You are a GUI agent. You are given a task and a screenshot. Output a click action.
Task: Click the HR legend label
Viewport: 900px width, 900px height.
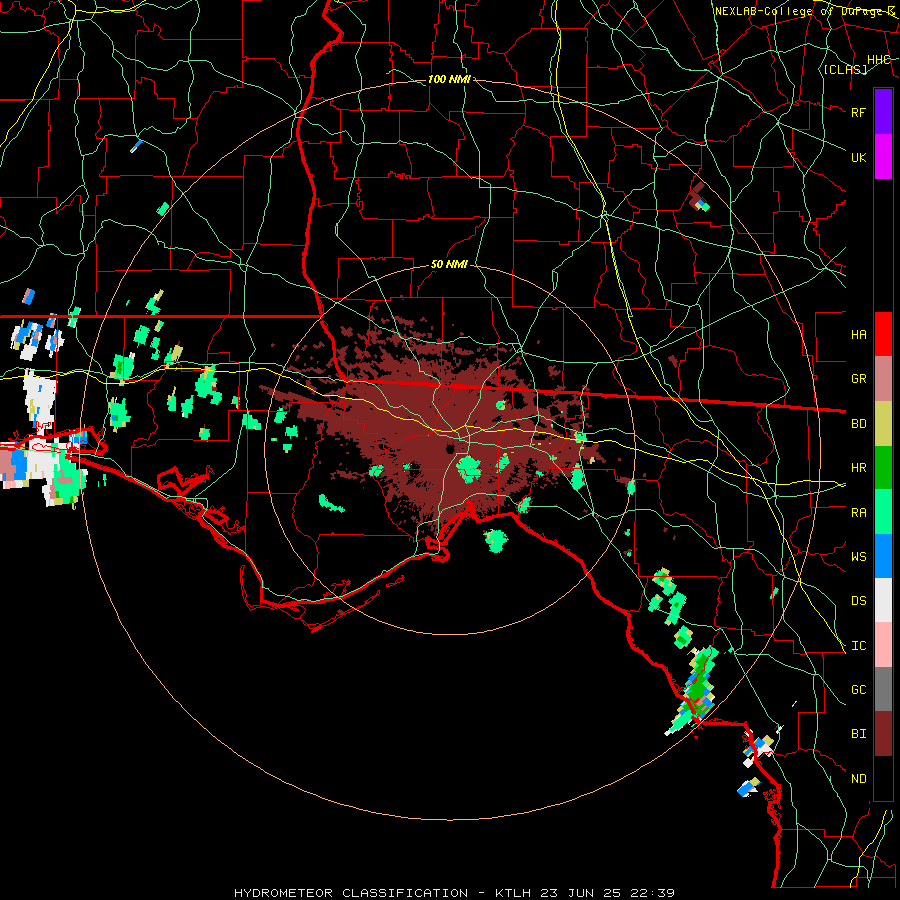(x=858, y=468)
